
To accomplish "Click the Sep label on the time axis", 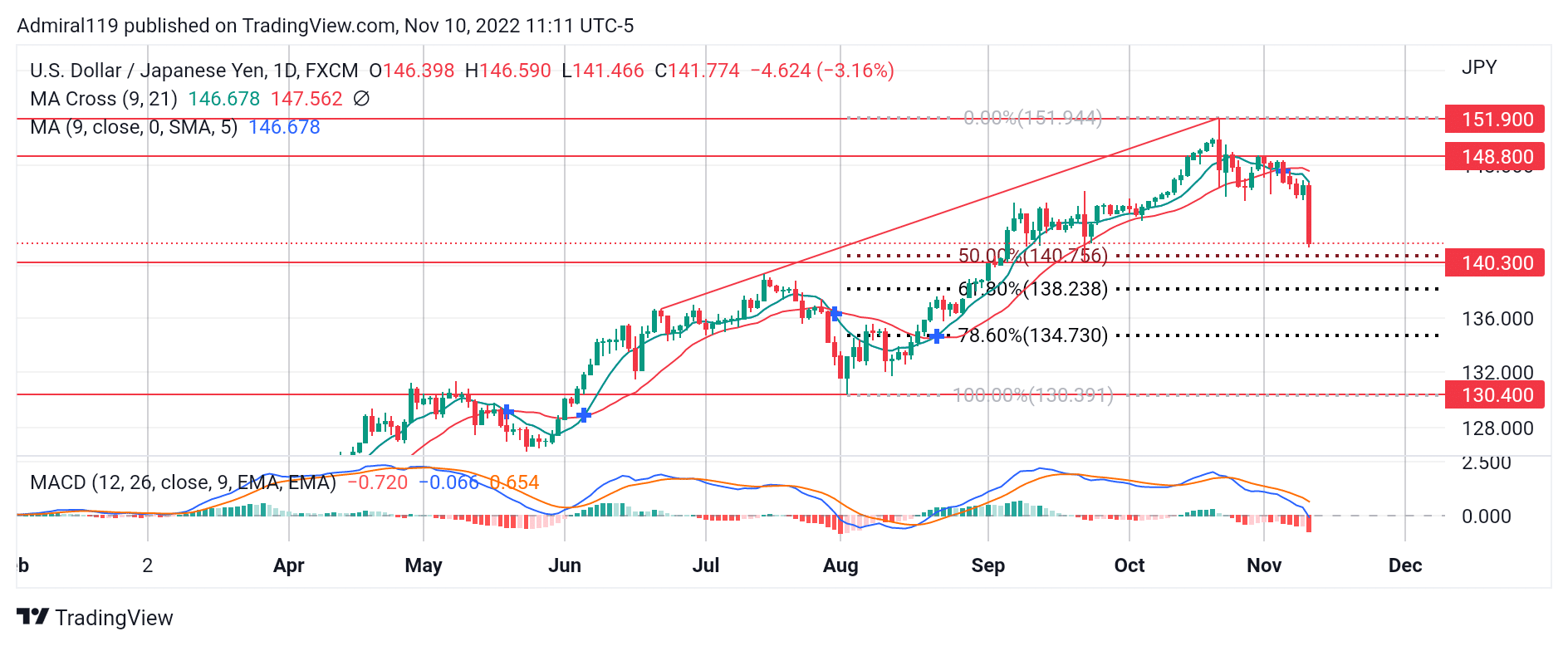I will [x=987, y=565].
